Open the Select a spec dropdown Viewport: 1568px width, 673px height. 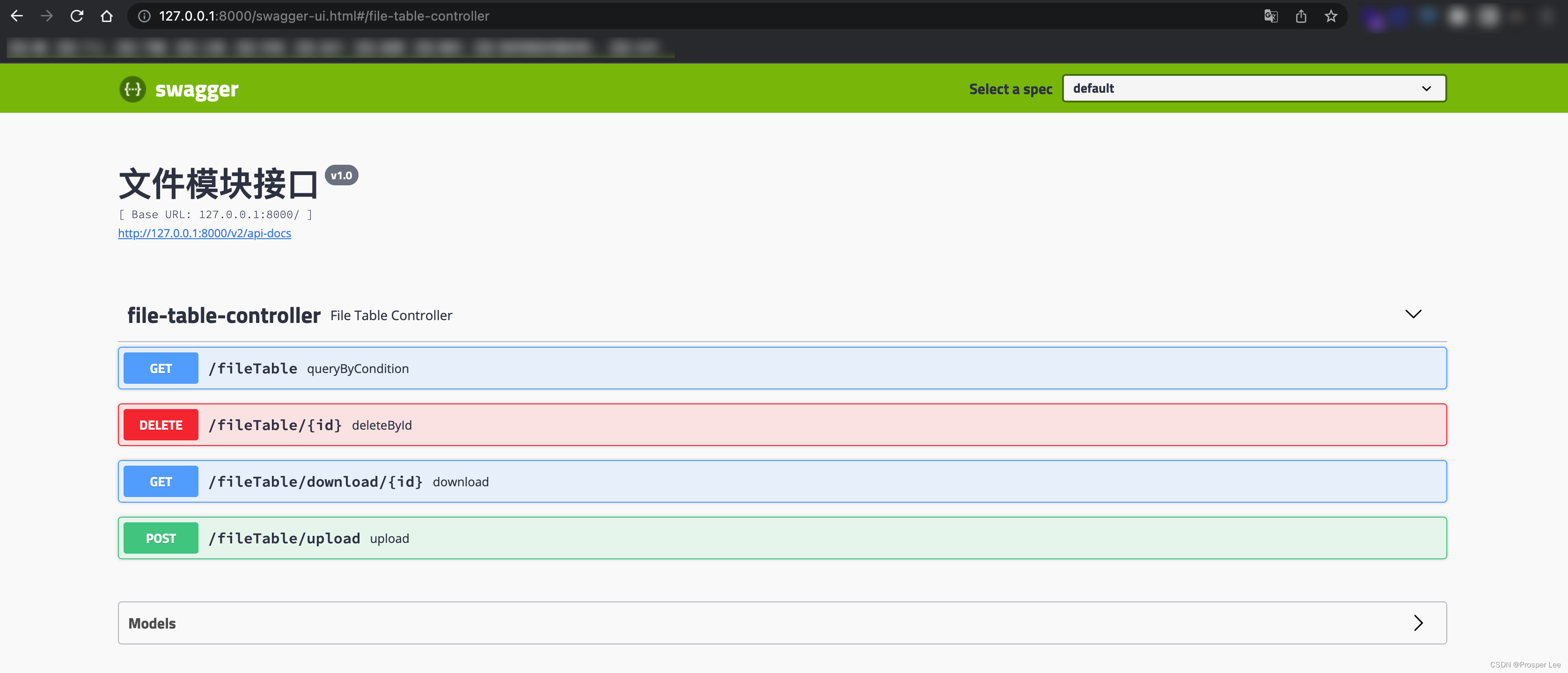pyautogui.click(x=1254, y=88)
